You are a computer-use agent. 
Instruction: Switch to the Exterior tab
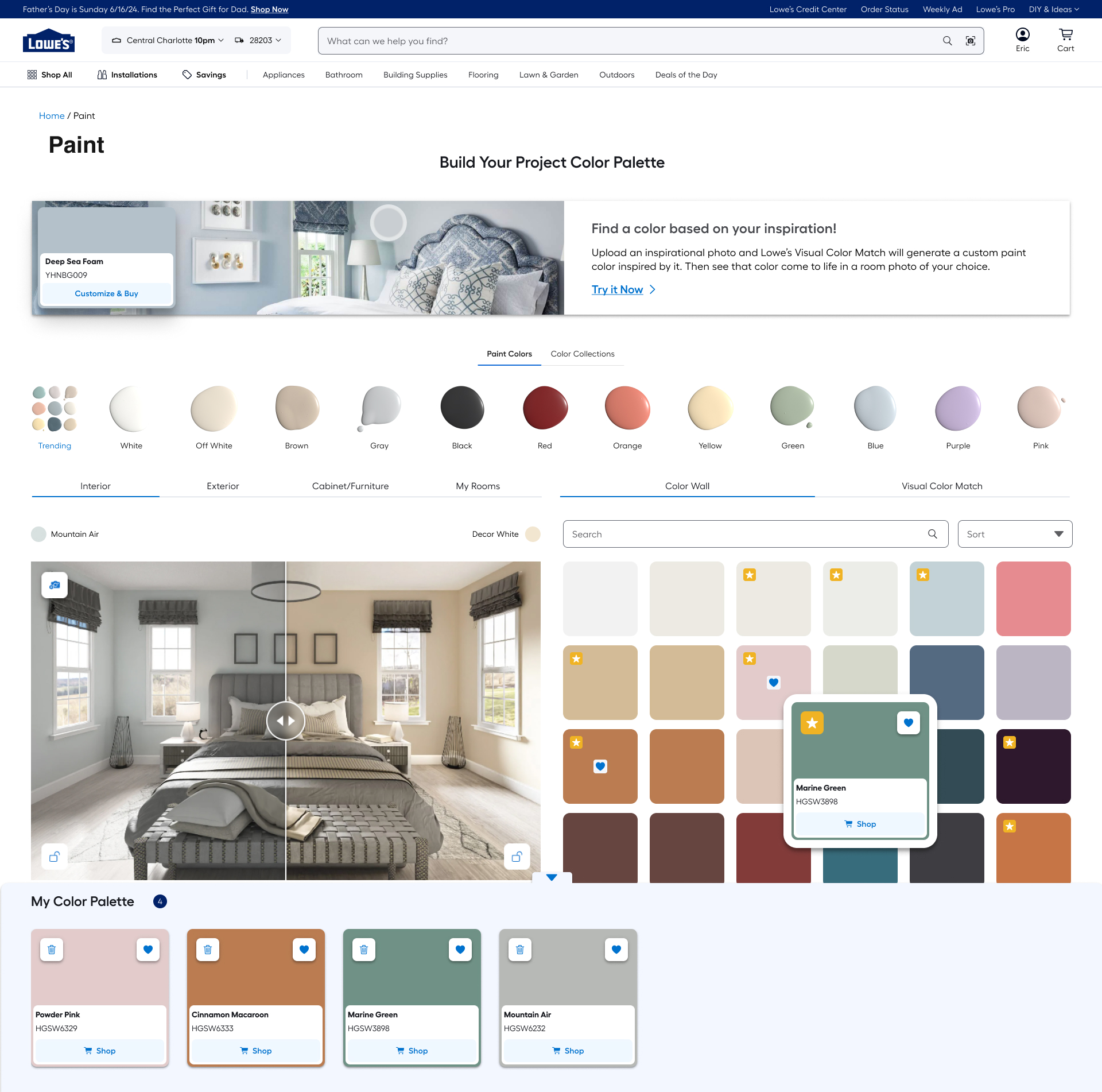[223, 486]
